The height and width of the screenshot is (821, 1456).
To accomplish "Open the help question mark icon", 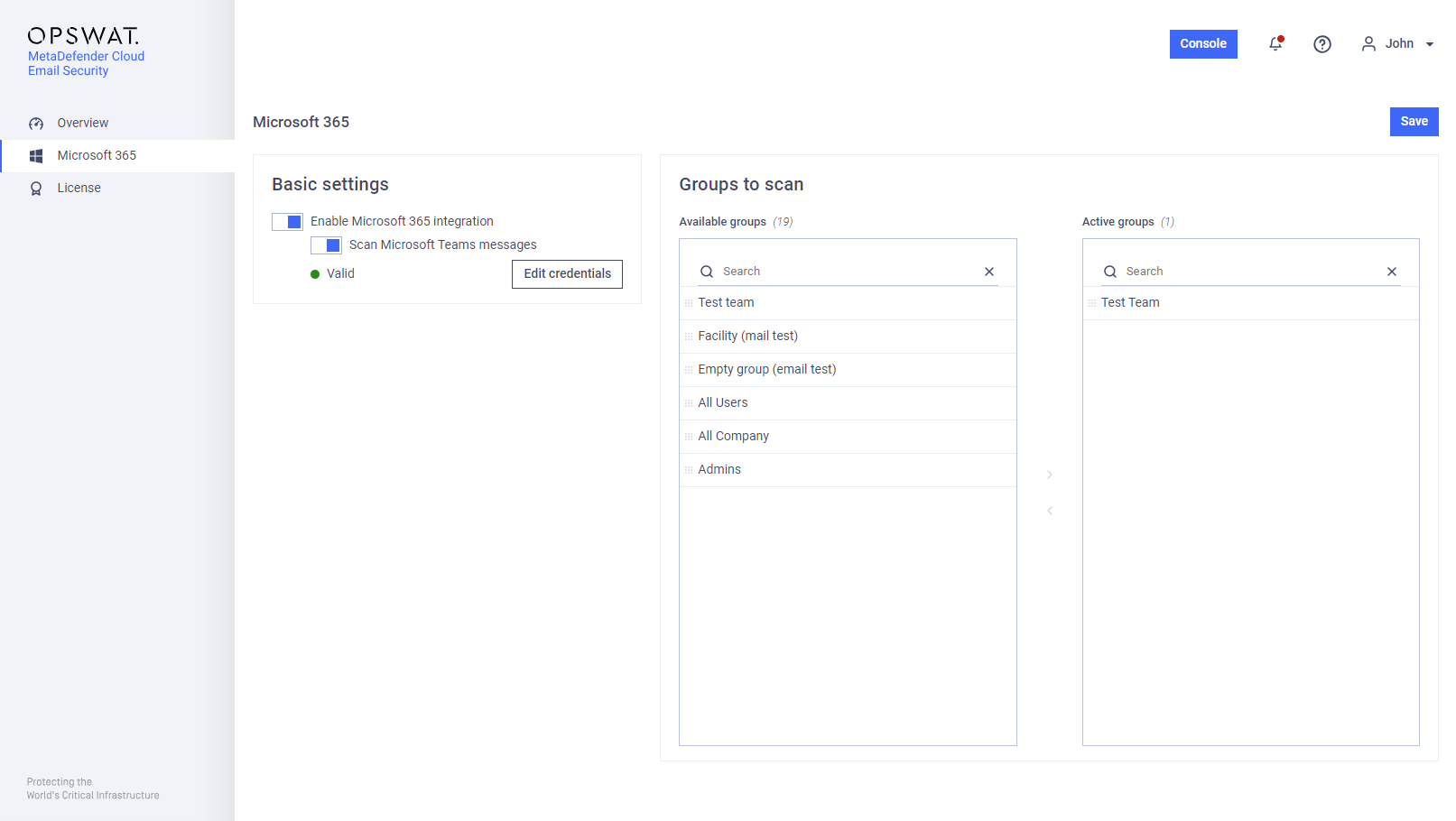I will click(1322, 44).
